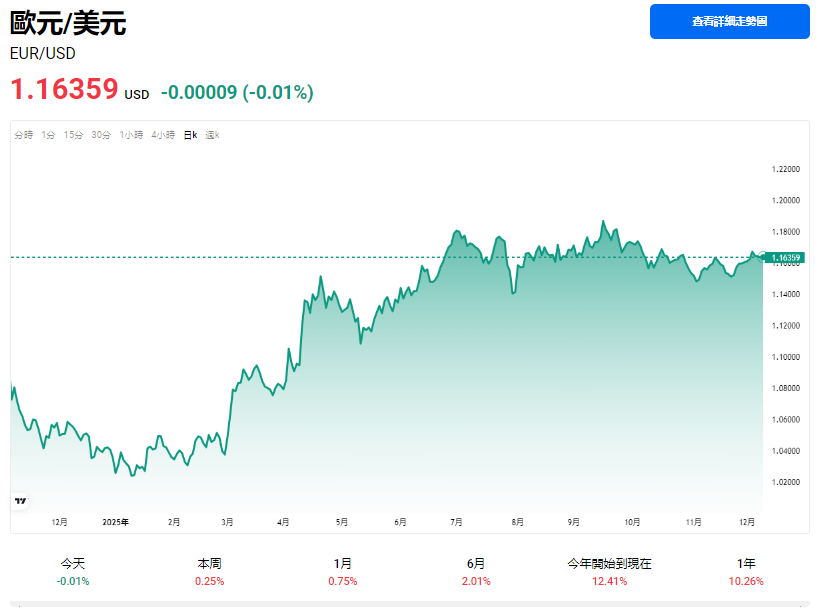The height and width of the screenshot is (613, 824).
Task: Show 今天 performance range
Action: (73, 572)
